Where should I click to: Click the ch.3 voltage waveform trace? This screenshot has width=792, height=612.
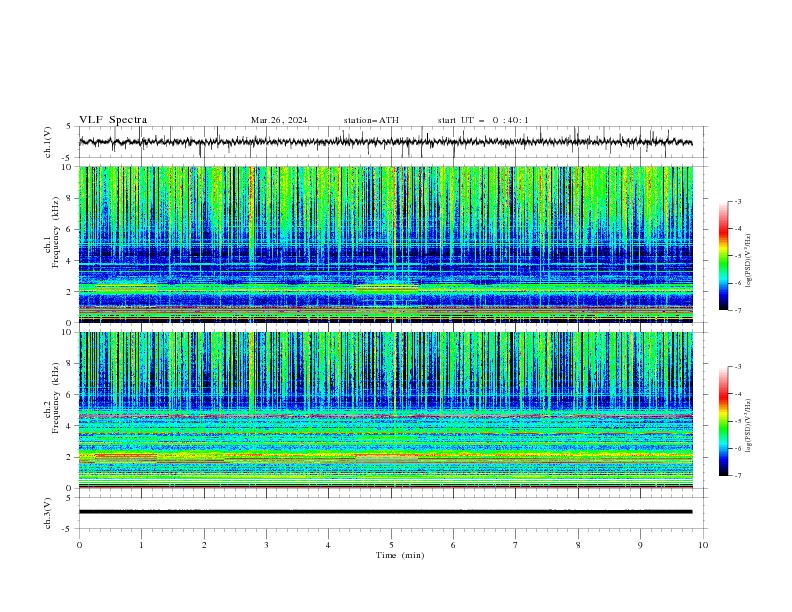(x=385, y=512)
